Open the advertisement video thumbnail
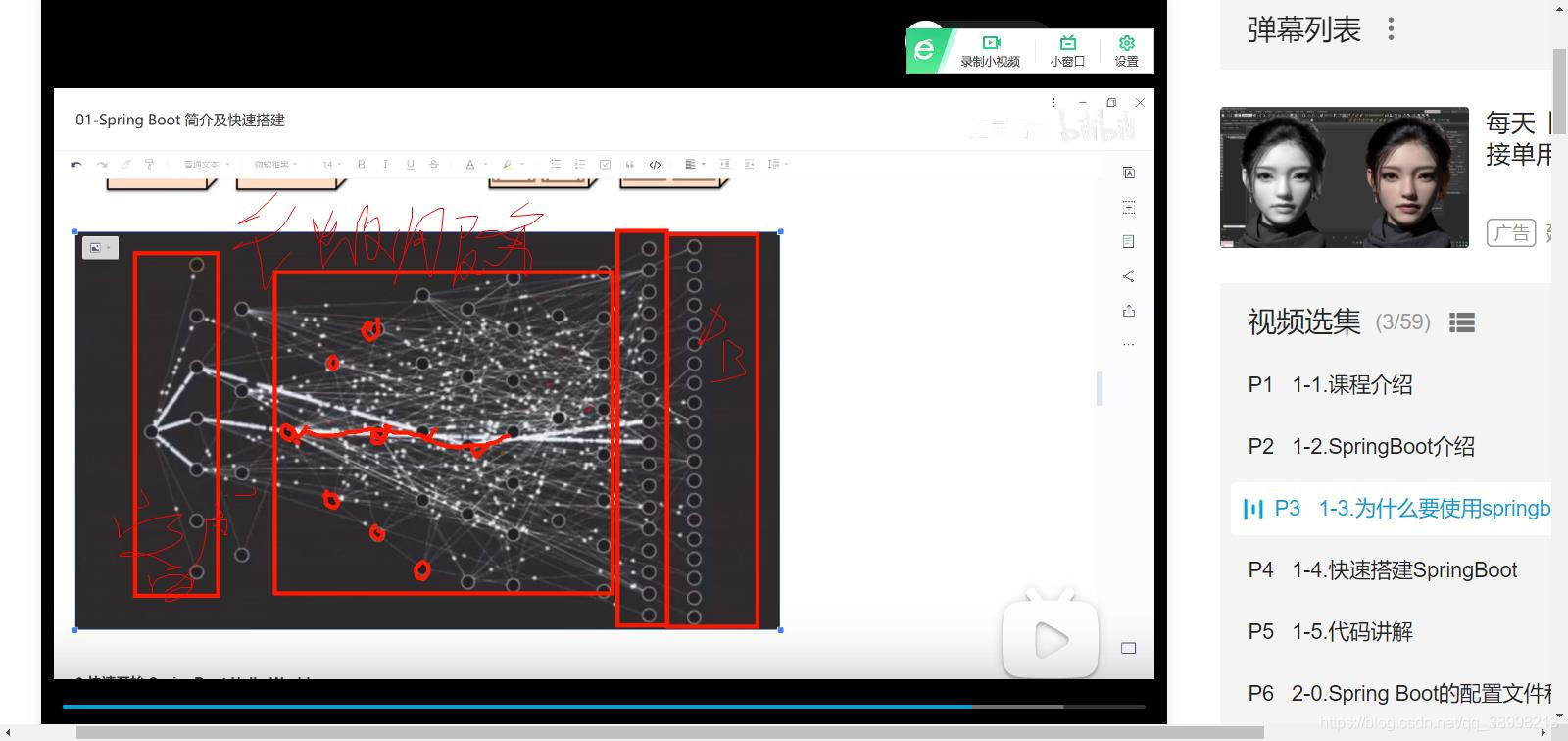The image size is (1568, 741). (1345, 177)
